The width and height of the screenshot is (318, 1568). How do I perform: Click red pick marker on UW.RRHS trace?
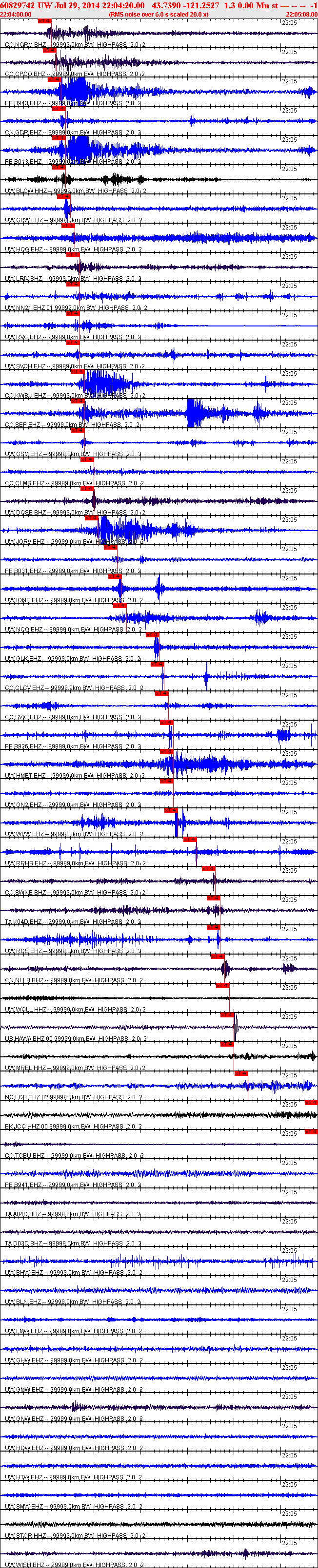pyautogui.click(x=190, y=839)
